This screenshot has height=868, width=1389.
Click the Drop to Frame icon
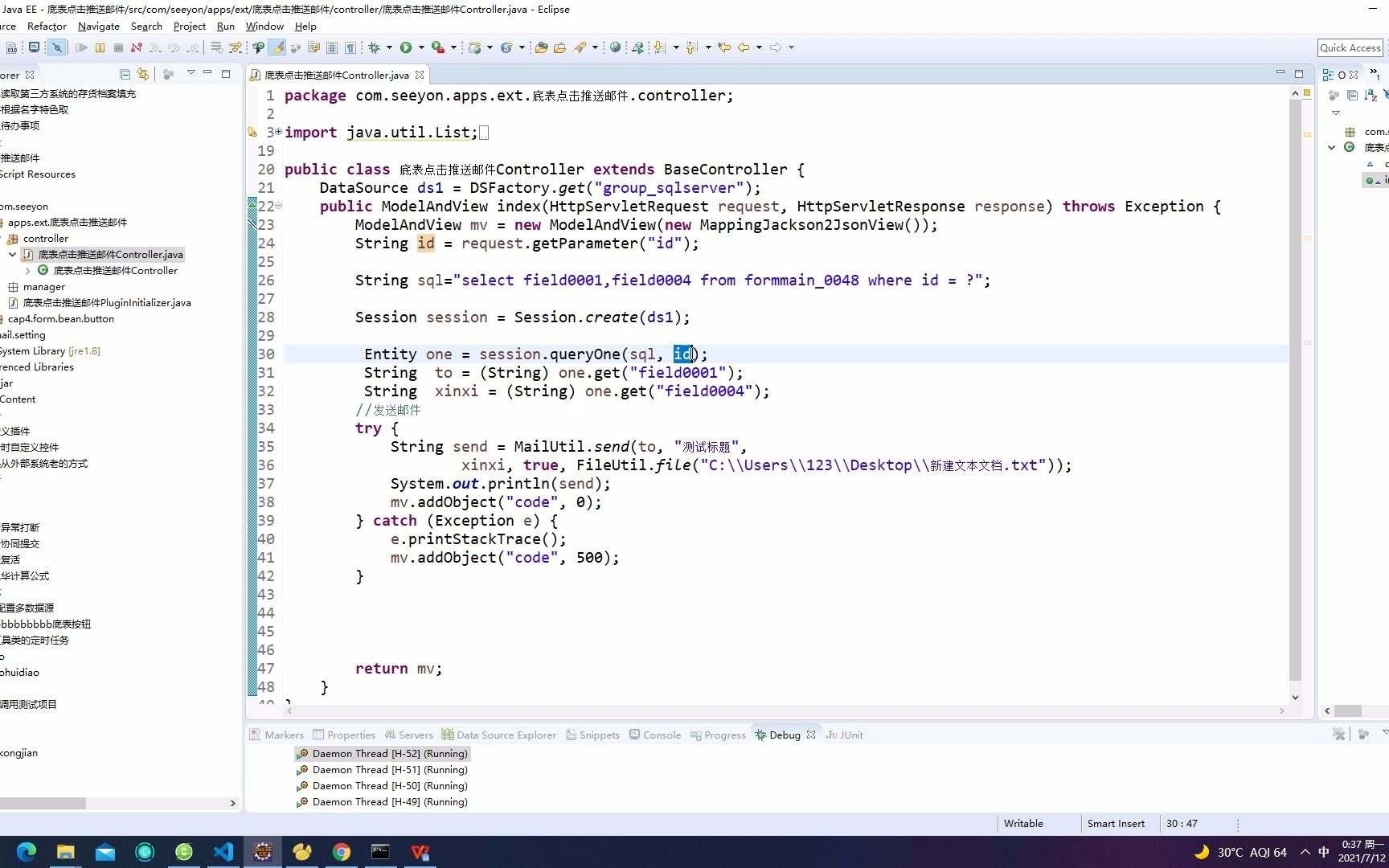[216, 47]
